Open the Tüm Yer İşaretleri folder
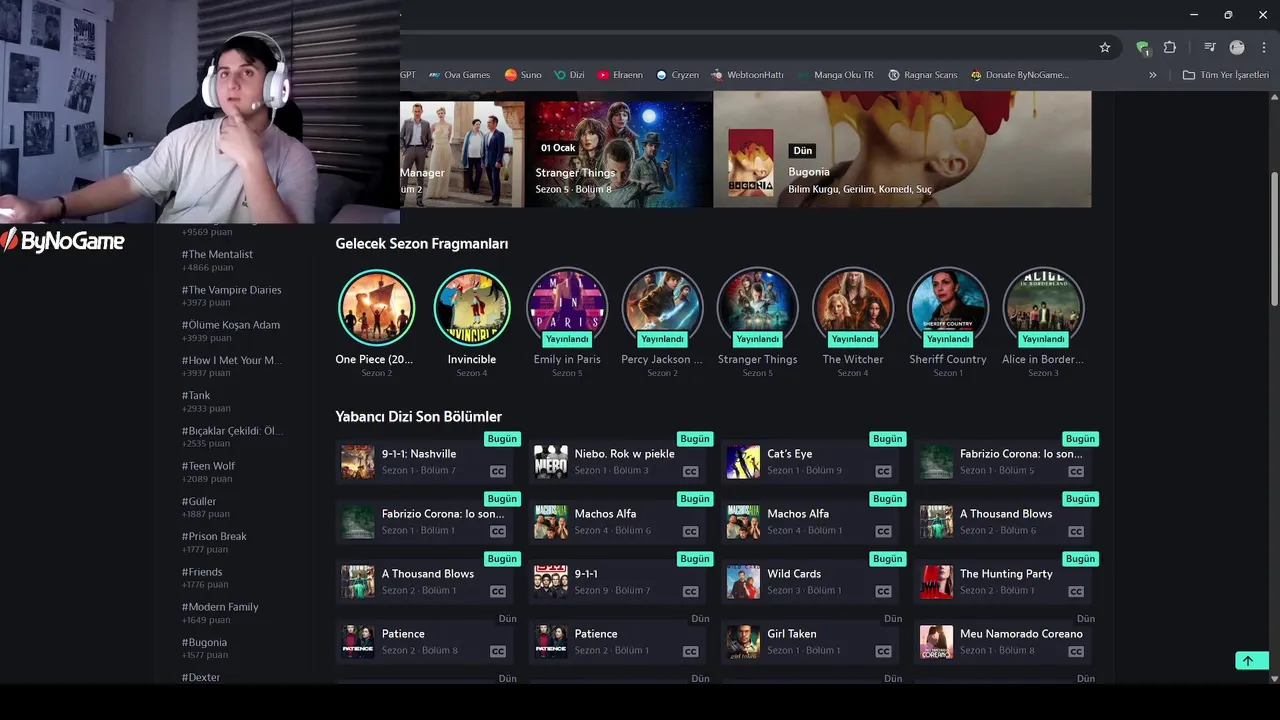The width and height of the screenshot is (1280, 720). (x=1226, y=75)
